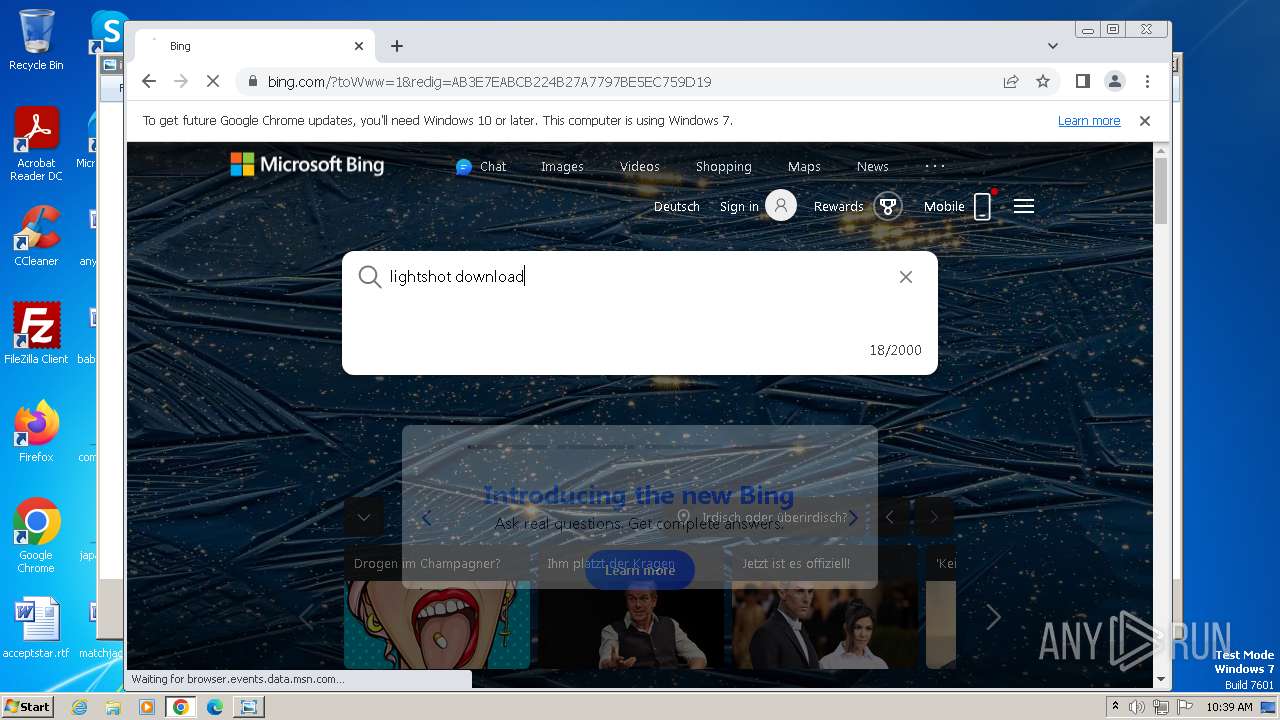
Task: Click the search magnifier icon
Action: tap(370, 277)
